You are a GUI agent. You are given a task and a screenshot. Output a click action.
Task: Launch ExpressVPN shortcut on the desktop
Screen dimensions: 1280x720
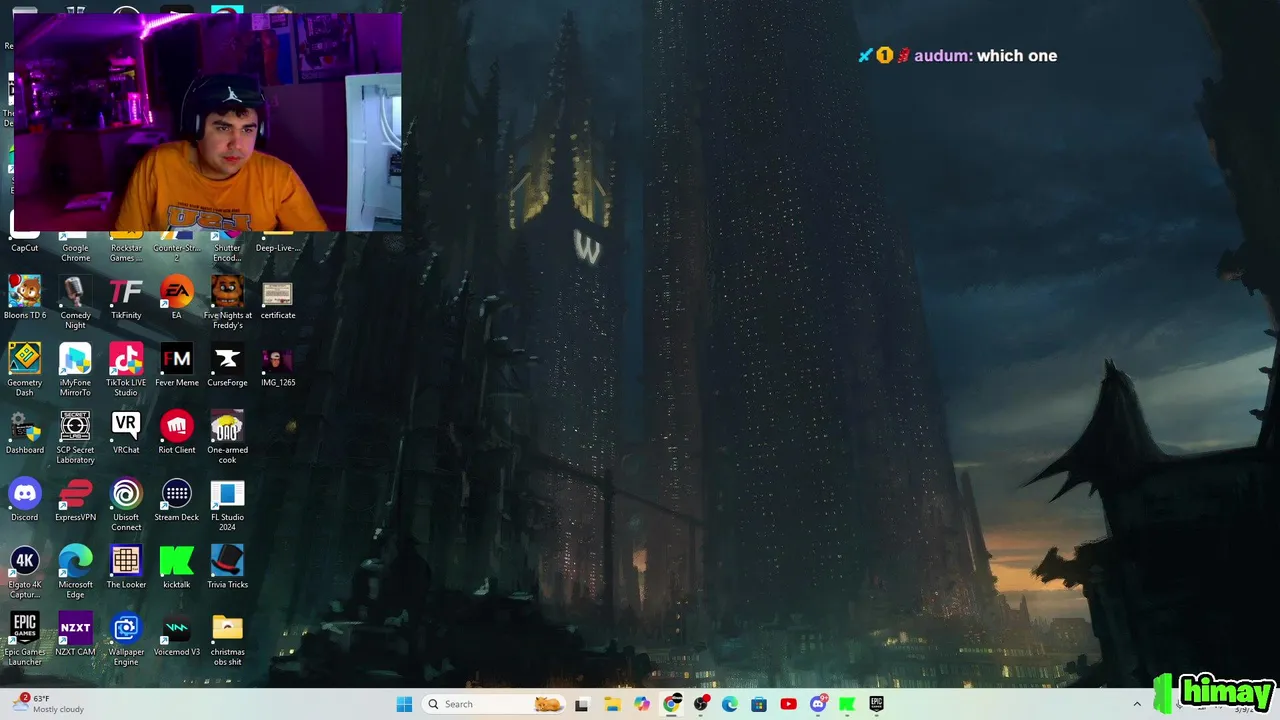pos(75,494)
